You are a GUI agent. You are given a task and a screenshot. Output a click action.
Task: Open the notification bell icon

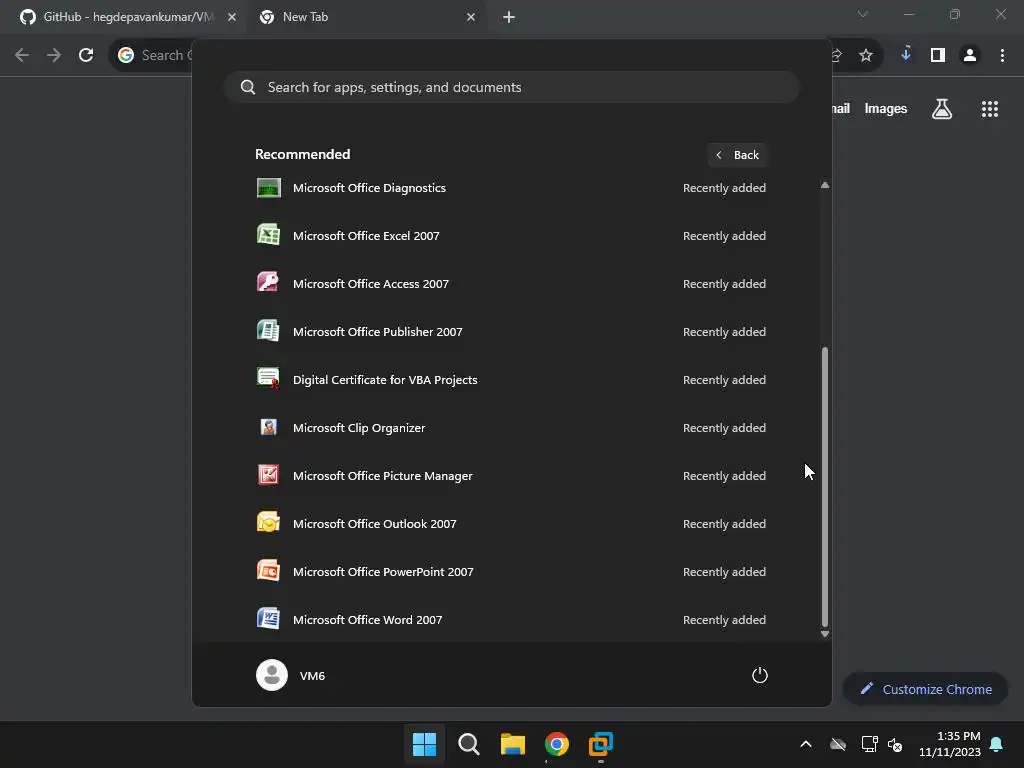point(997,744)
